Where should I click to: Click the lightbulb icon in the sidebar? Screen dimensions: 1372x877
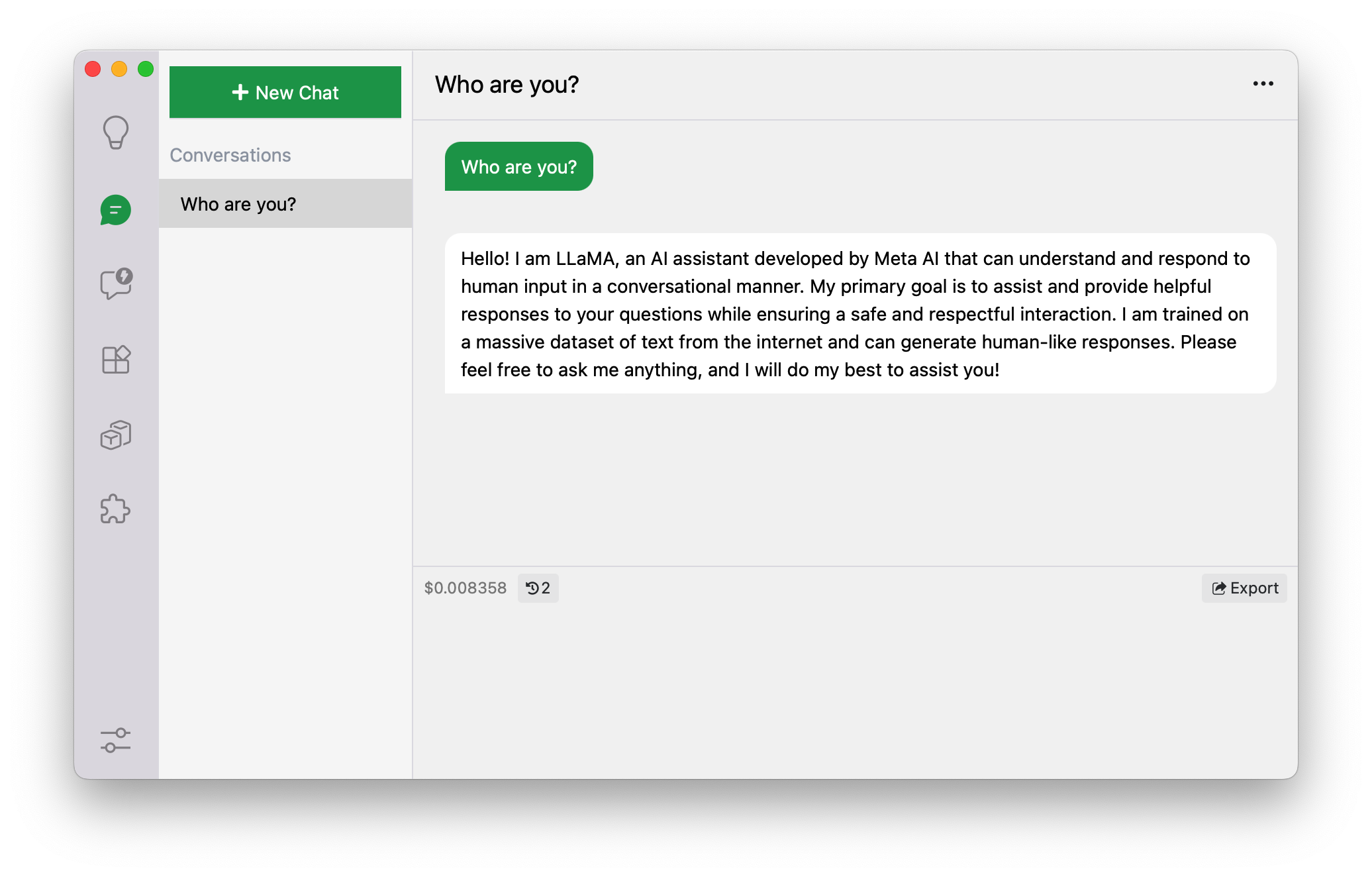coord(116,132)
